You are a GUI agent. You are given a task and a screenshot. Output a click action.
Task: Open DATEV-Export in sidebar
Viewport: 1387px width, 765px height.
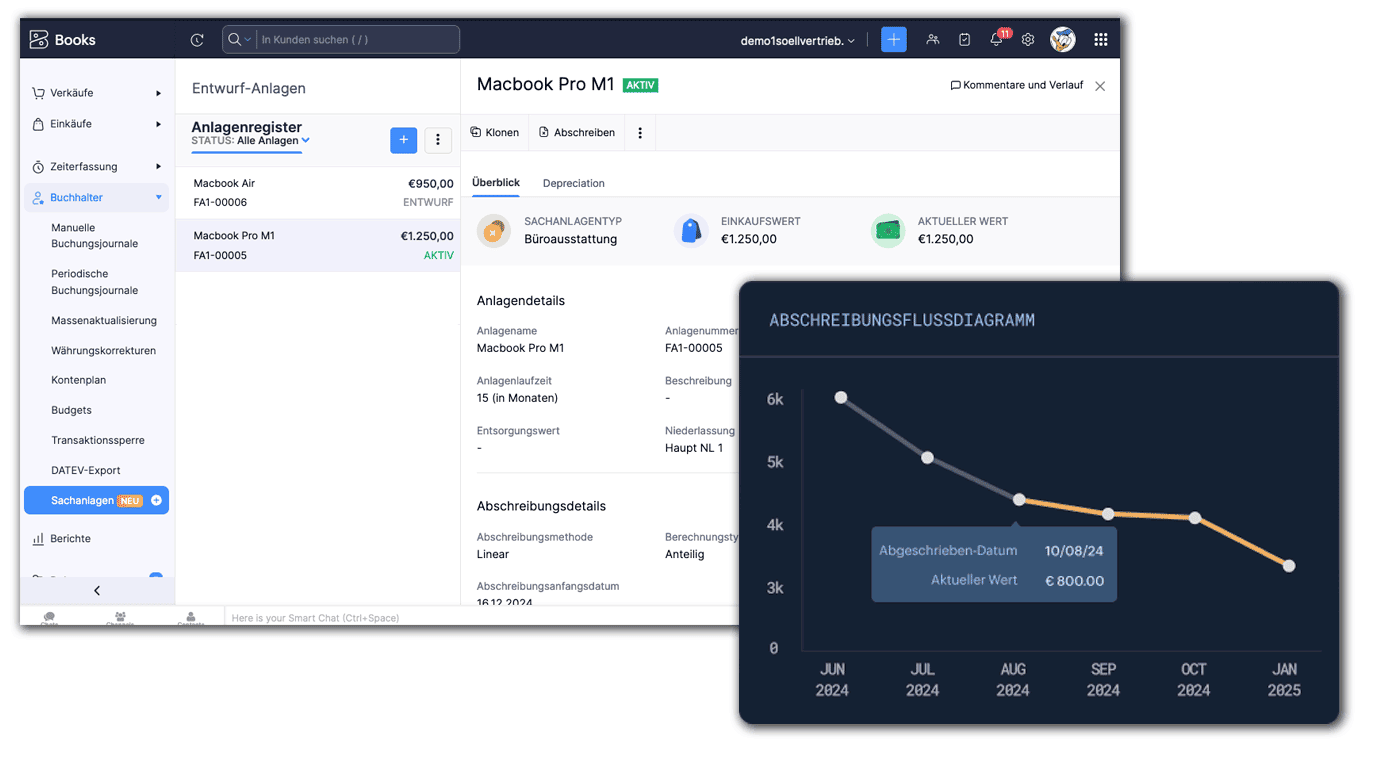(86, 470)
